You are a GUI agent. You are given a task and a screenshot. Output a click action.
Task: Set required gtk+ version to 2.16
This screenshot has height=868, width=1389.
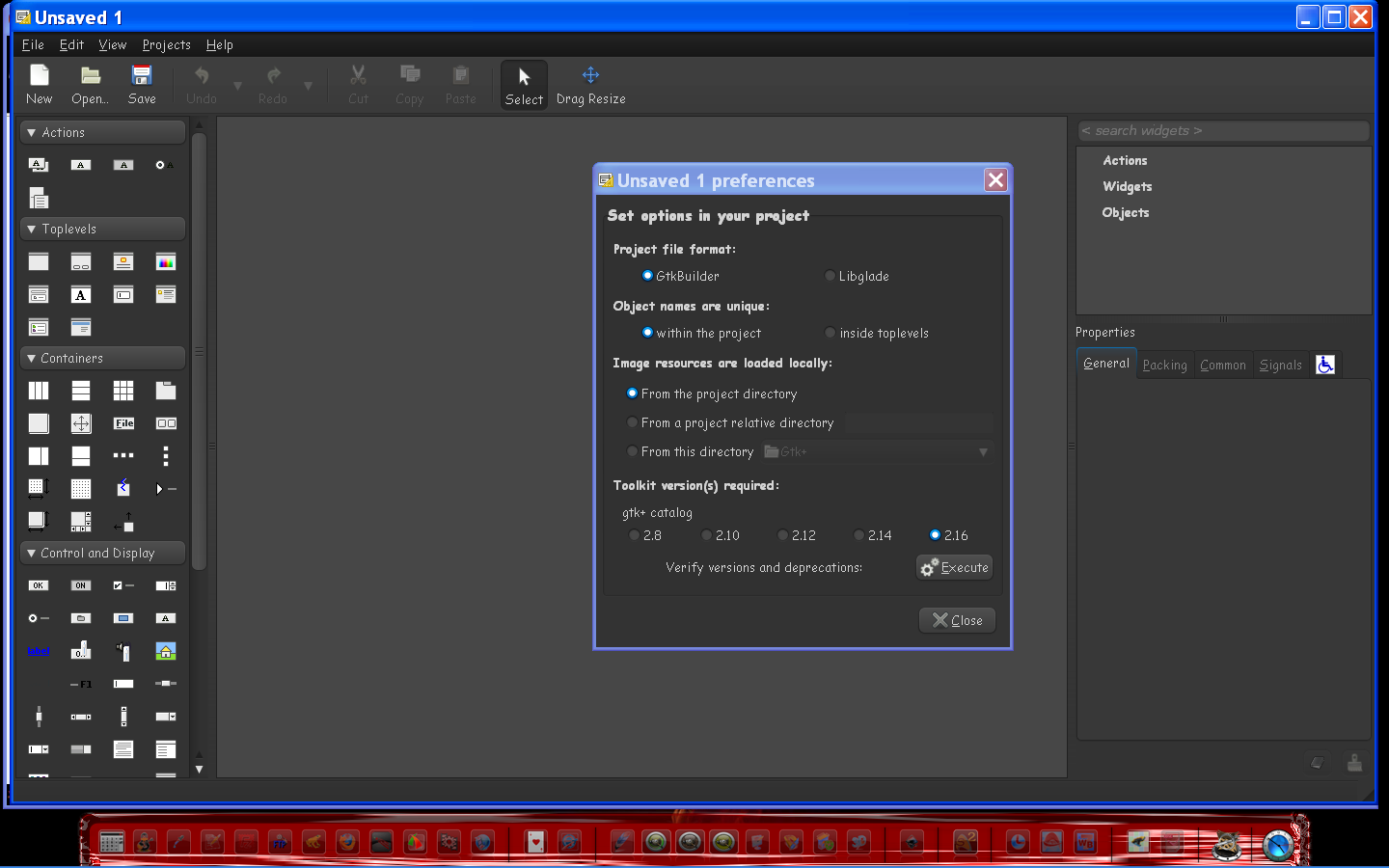coord(949,535)
